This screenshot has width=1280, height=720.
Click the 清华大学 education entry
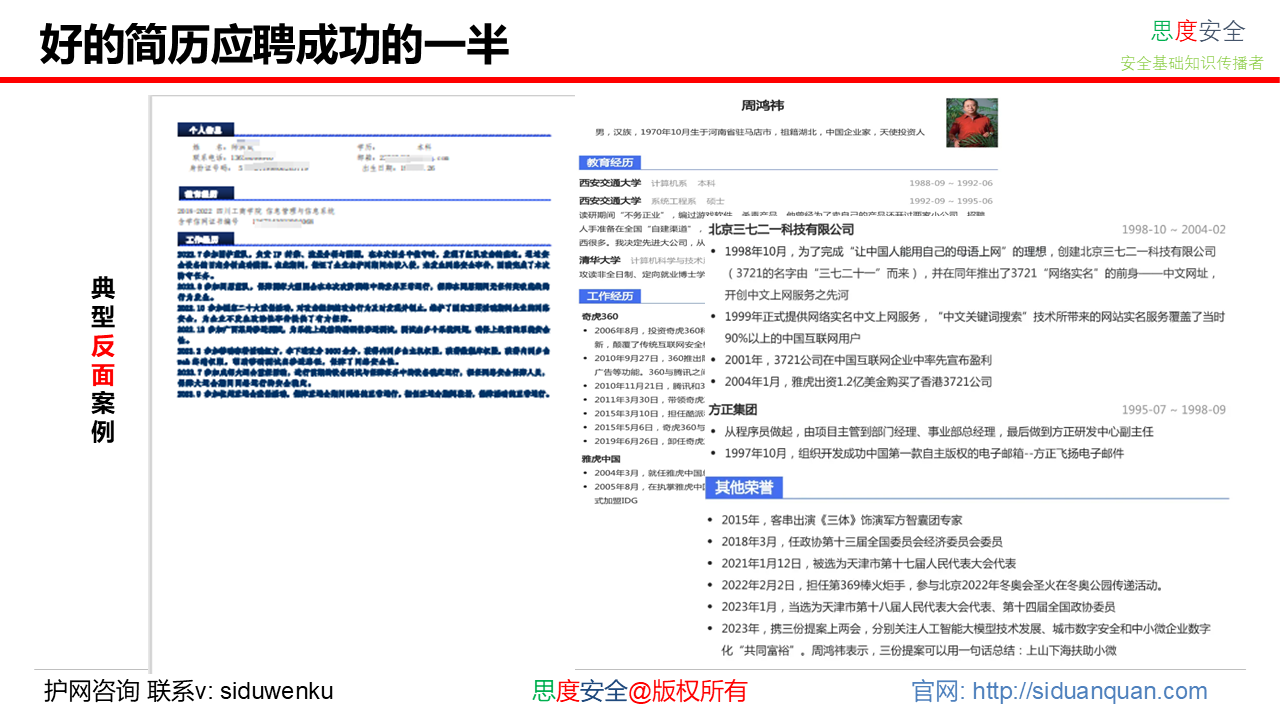click(x=600, y=260)
